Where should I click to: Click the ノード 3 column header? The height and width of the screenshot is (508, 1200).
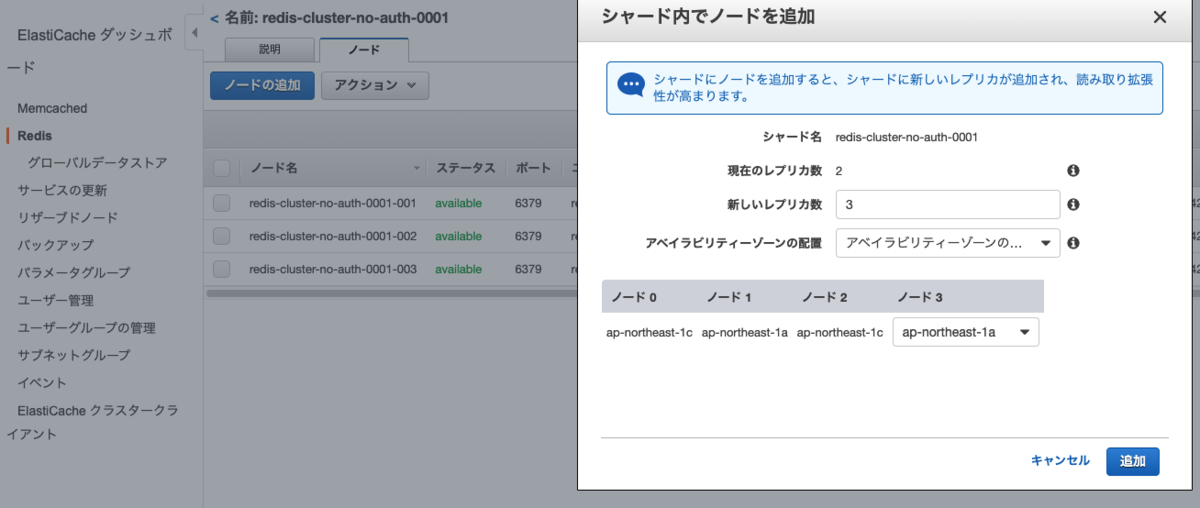point(920,297)
